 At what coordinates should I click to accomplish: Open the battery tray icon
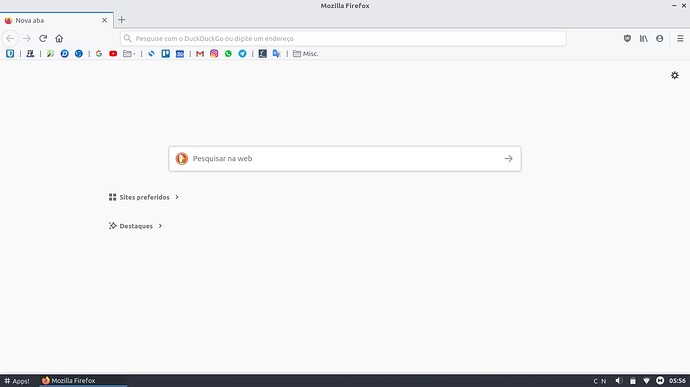click(632, 381)
